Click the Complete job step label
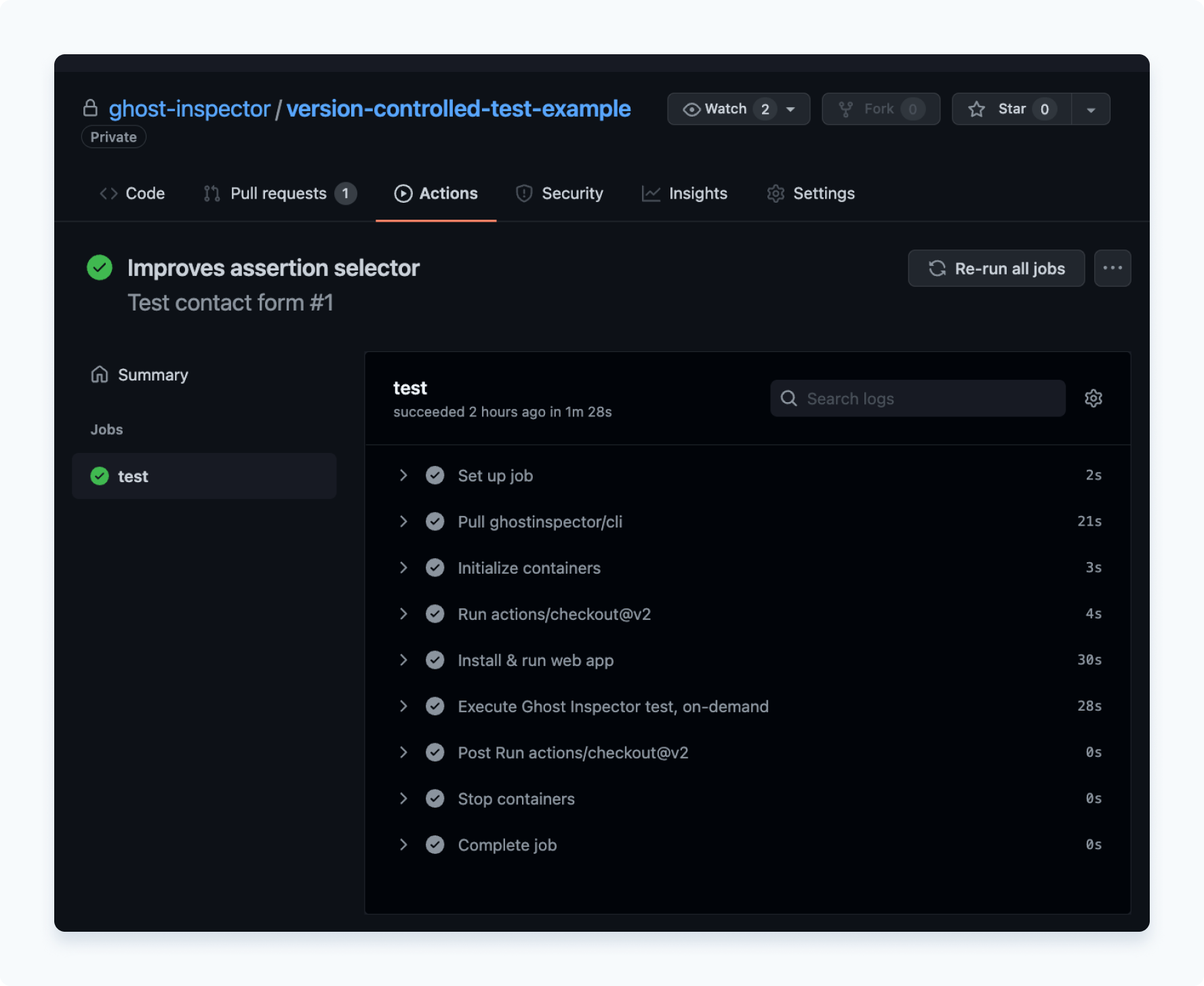This screenshot has width=1204, height=986. pyautogui.click(x=507, y=844)
